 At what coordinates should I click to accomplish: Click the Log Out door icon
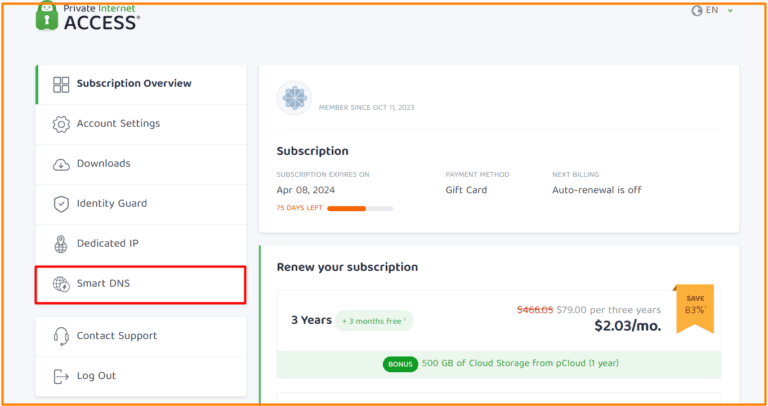(60, 376)
